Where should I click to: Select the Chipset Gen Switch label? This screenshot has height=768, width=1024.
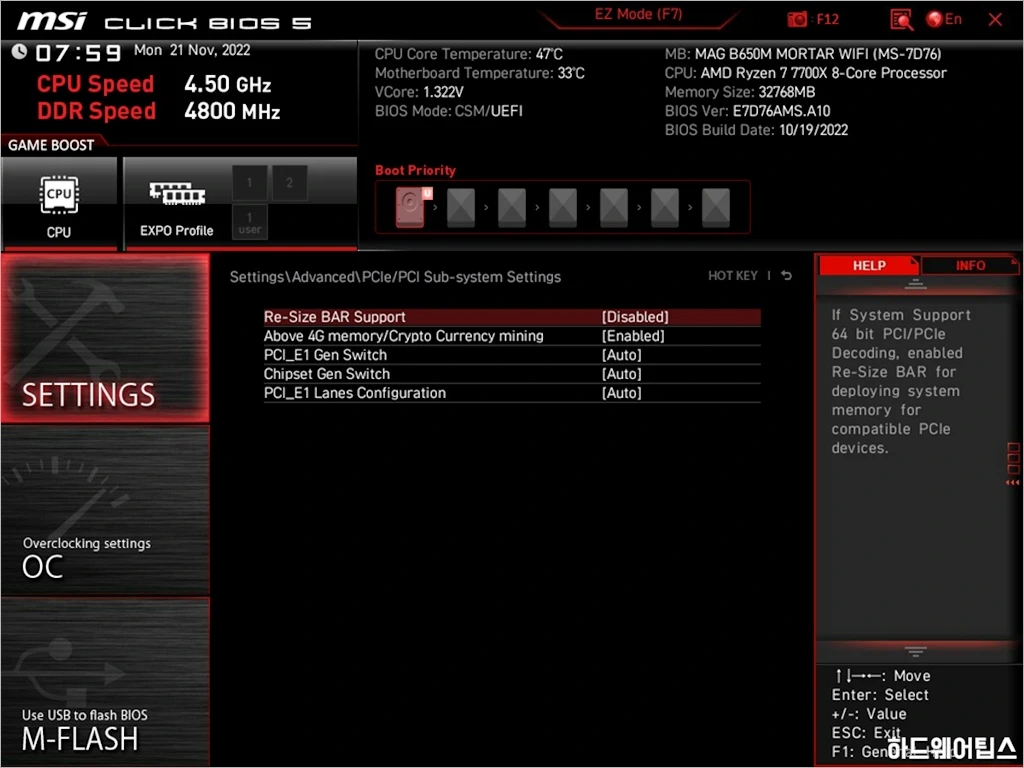click(327, 374)
